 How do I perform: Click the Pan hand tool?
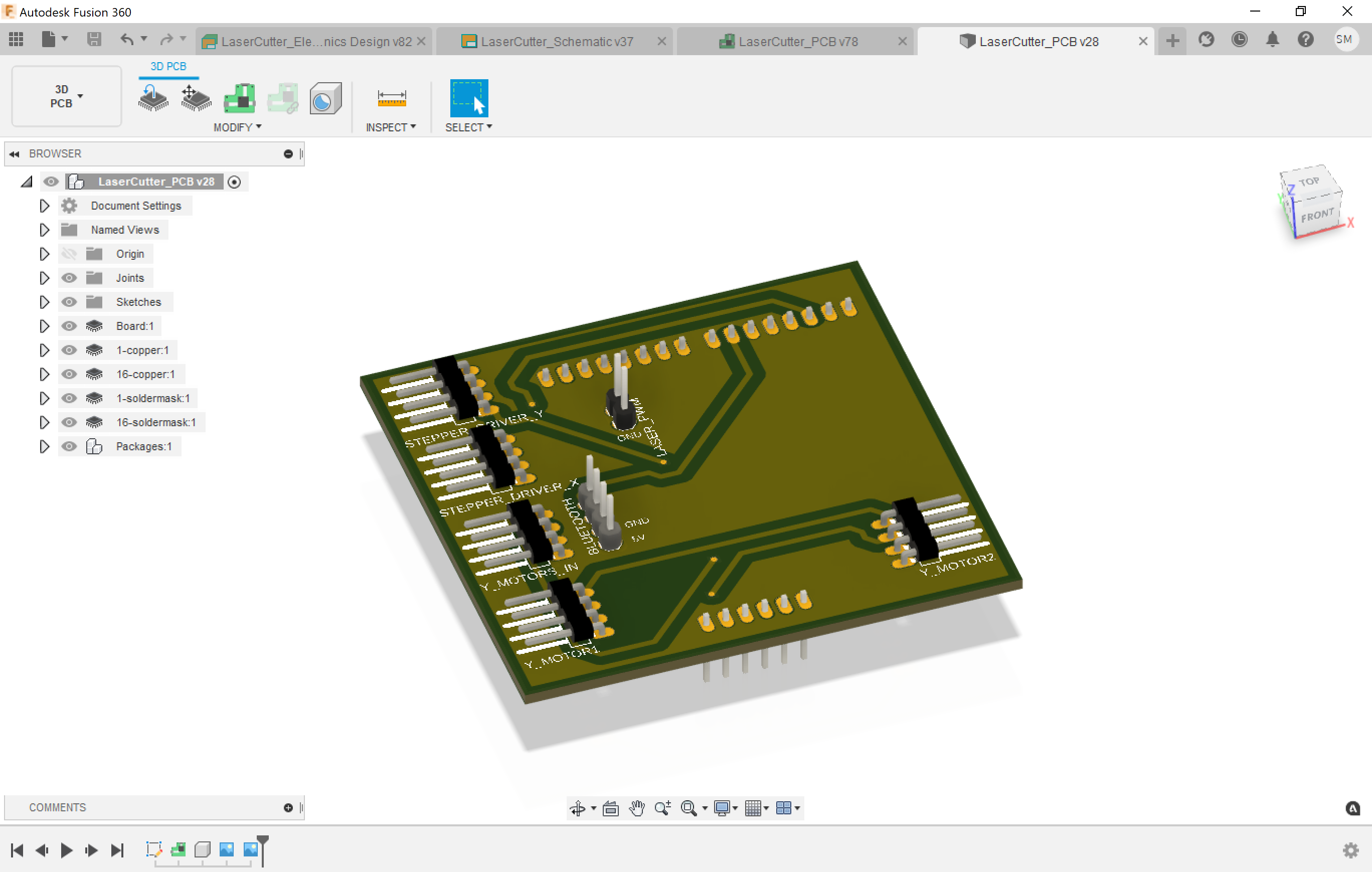[x=636, y=808]
